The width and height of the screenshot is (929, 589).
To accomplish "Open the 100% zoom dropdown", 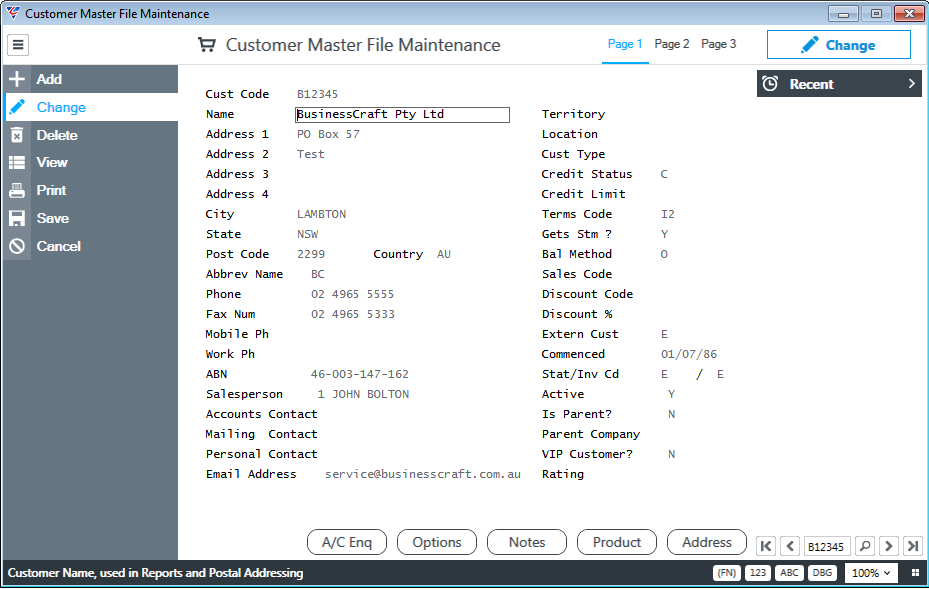I will click(x=871, y=573).
